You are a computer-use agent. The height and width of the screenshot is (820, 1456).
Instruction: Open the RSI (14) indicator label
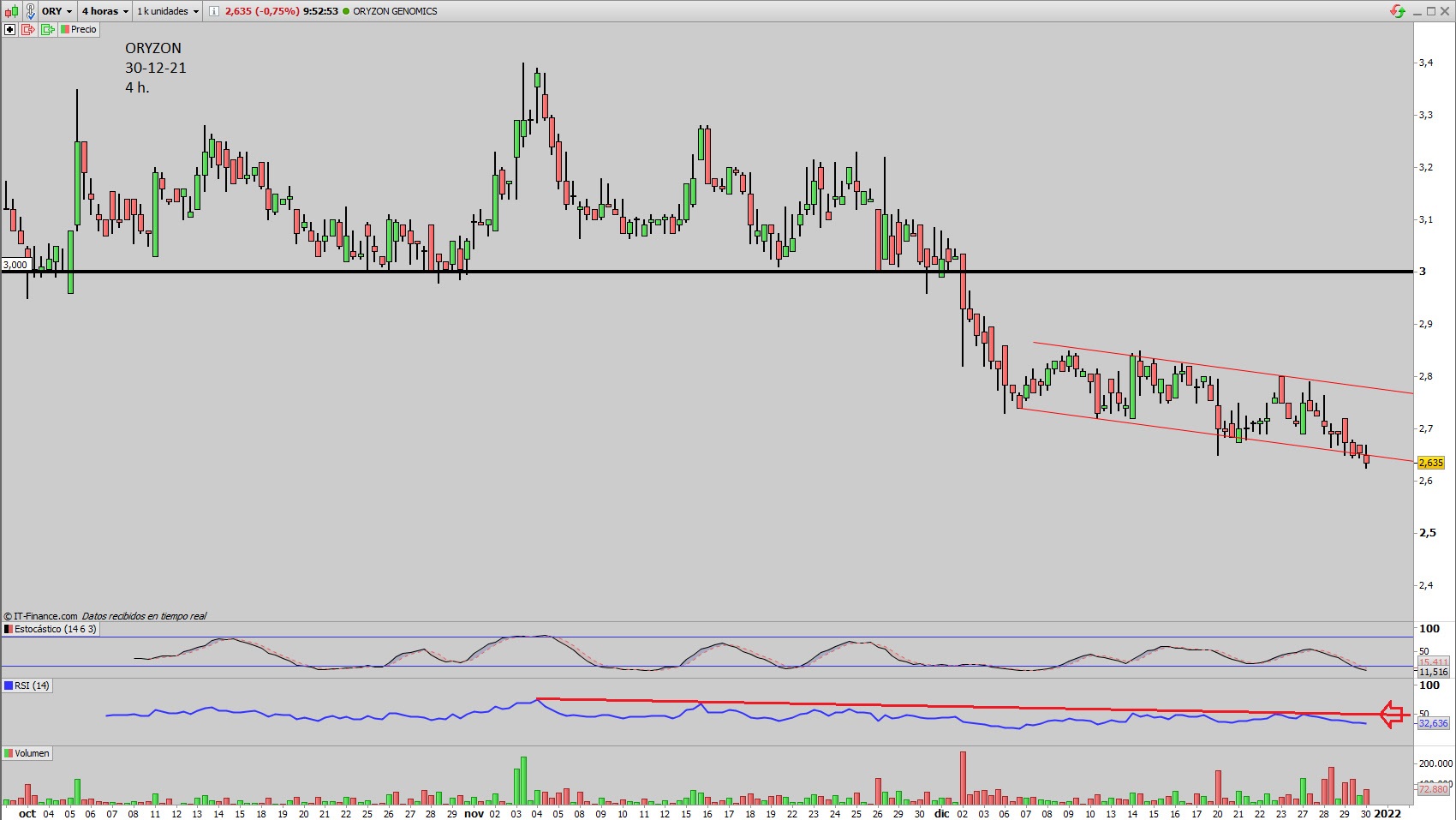(27, 685)
